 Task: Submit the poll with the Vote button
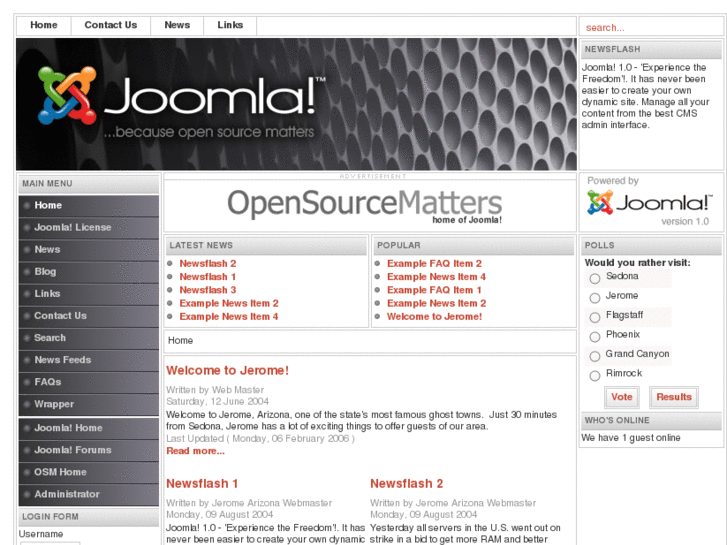[x=622, y=397]
